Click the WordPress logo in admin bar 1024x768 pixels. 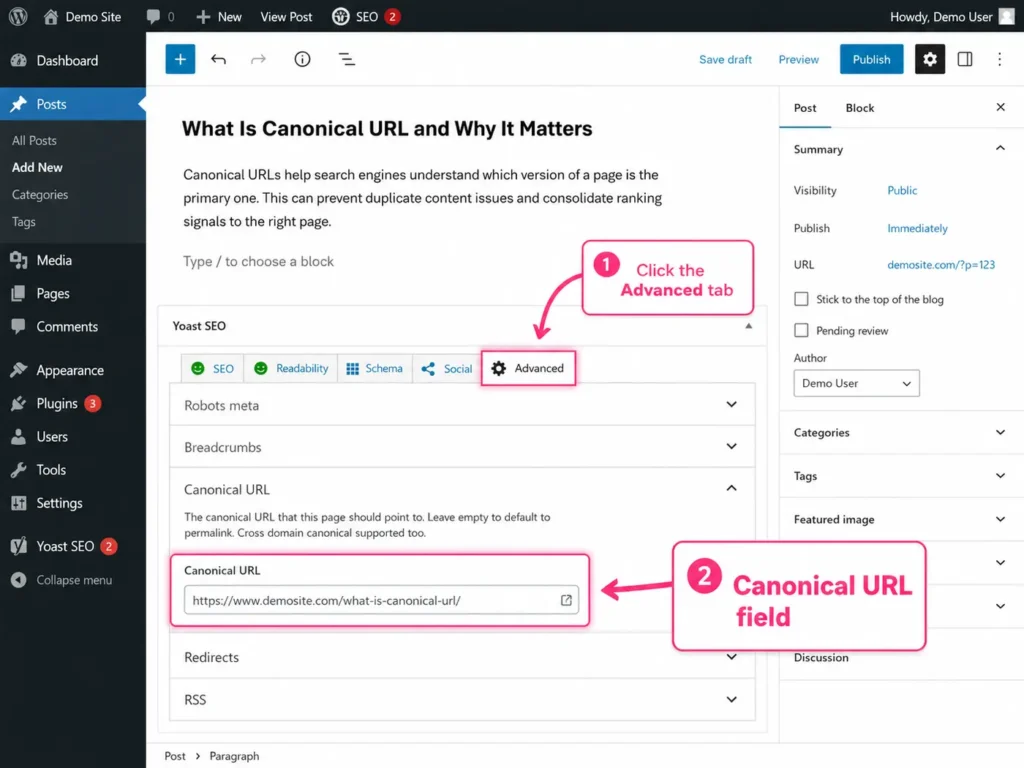18,16
